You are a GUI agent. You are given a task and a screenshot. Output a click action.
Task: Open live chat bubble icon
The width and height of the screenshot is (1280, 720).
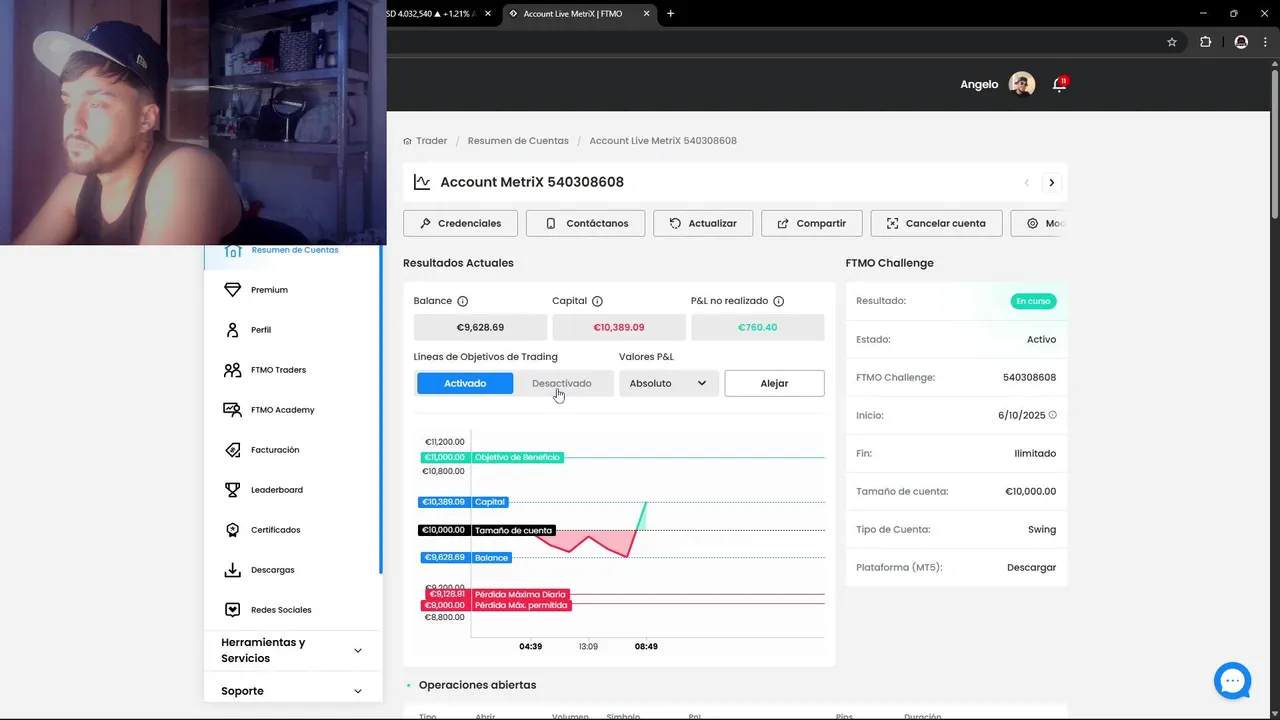tap(1233, 681)
